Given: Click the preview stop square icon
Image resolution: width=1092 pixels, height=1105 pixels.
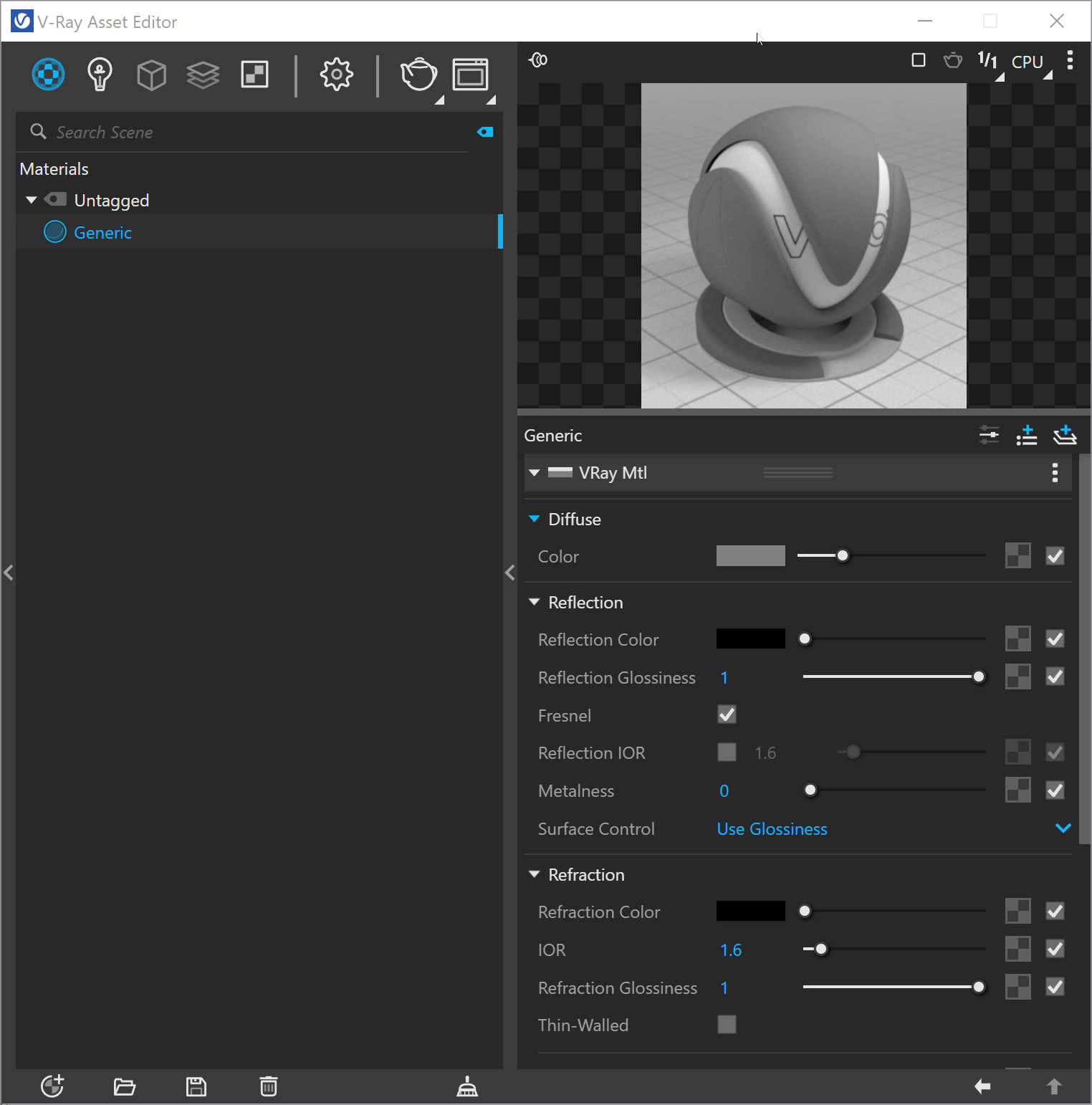Looking at the screenshot, I should pos(919,60).
